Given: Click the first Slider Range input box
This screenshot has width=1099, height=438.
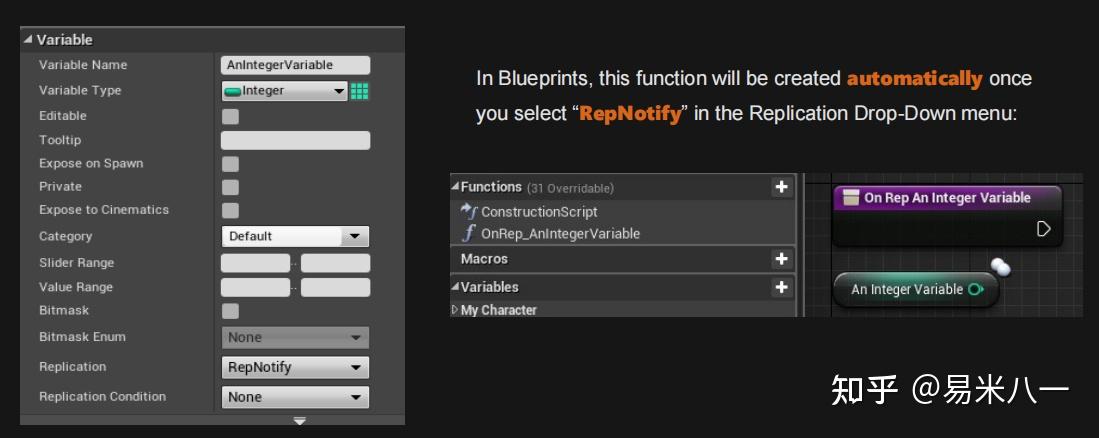Looking at the screenshot, I should (x=255, y=263).
